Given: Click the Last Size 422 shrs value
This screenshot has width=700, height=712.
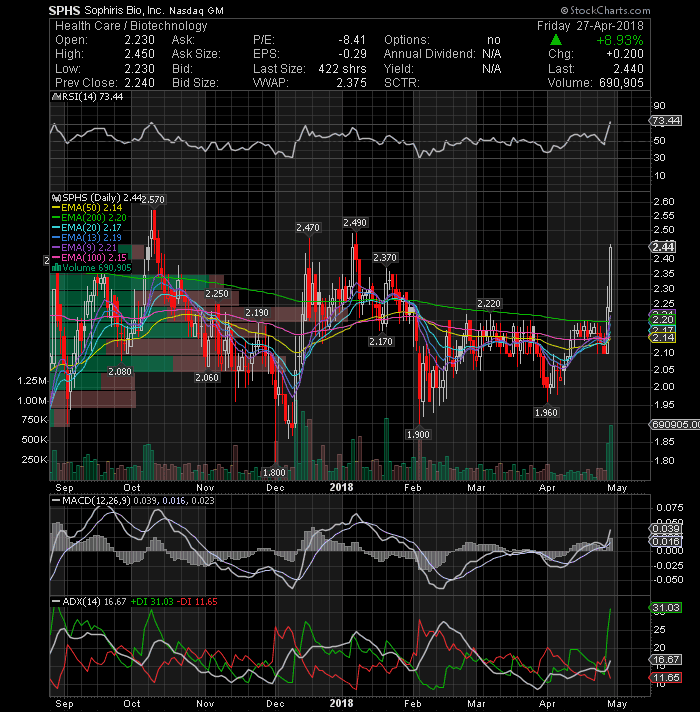Looking at the screenshot, I should (x=342, y=69).
